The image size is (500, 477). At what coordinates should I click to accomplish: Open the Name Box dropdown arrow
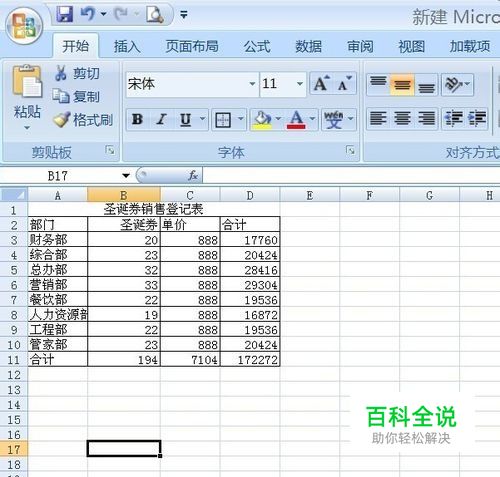(x=126, y=175)
